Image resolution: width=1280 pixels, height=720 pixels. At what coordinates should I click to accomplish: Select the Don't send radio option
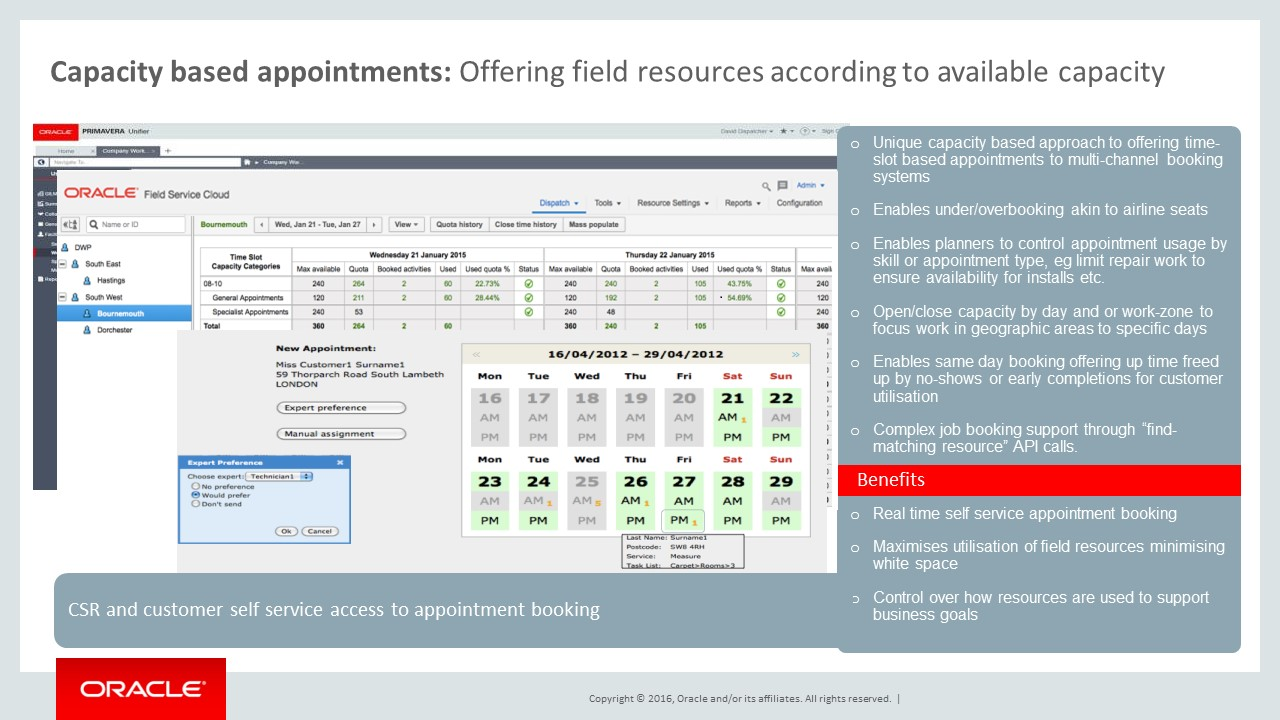[195, 504]
